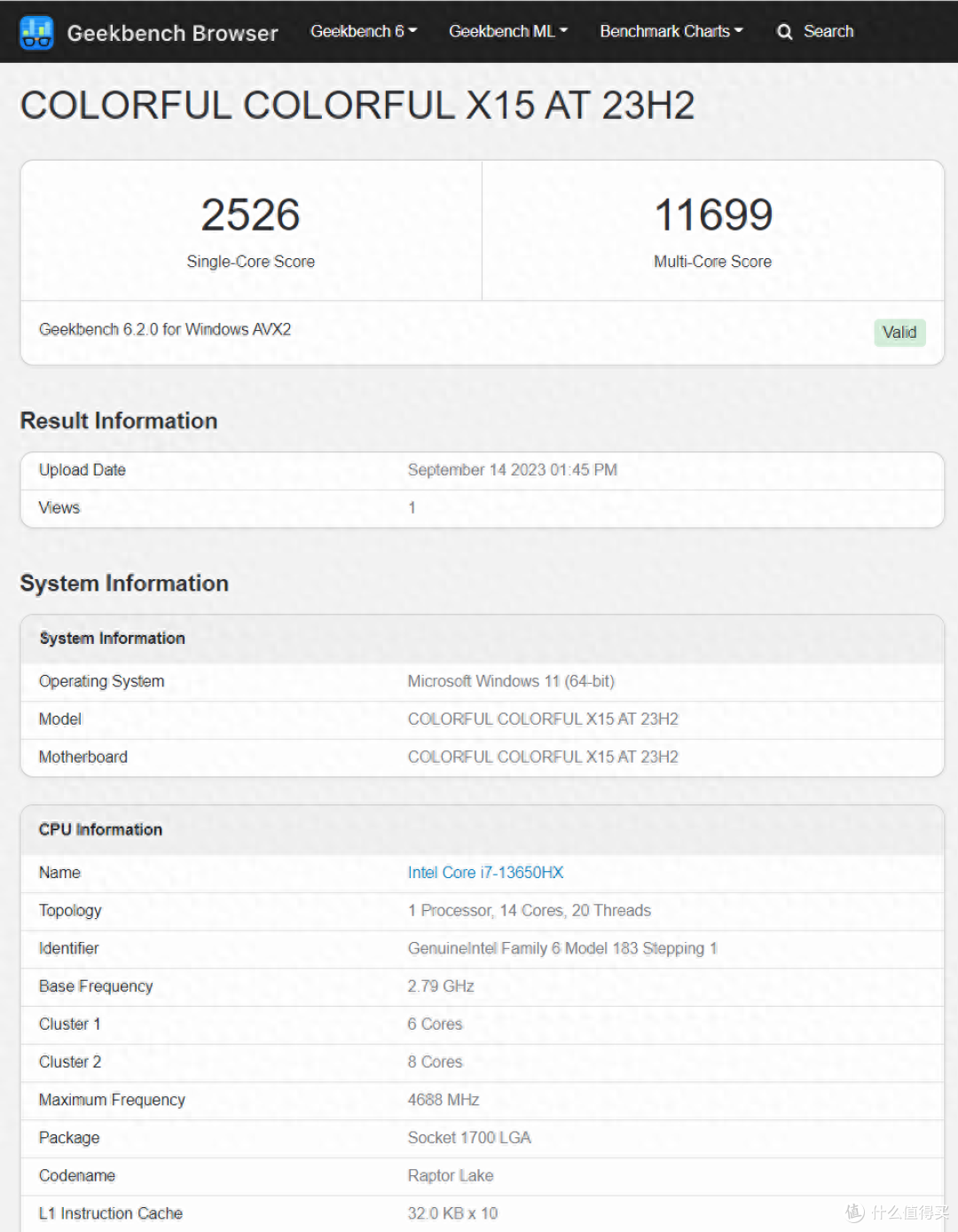Click the System Information table header
The width and height of the screenshot is (958, 1232).
113,639
